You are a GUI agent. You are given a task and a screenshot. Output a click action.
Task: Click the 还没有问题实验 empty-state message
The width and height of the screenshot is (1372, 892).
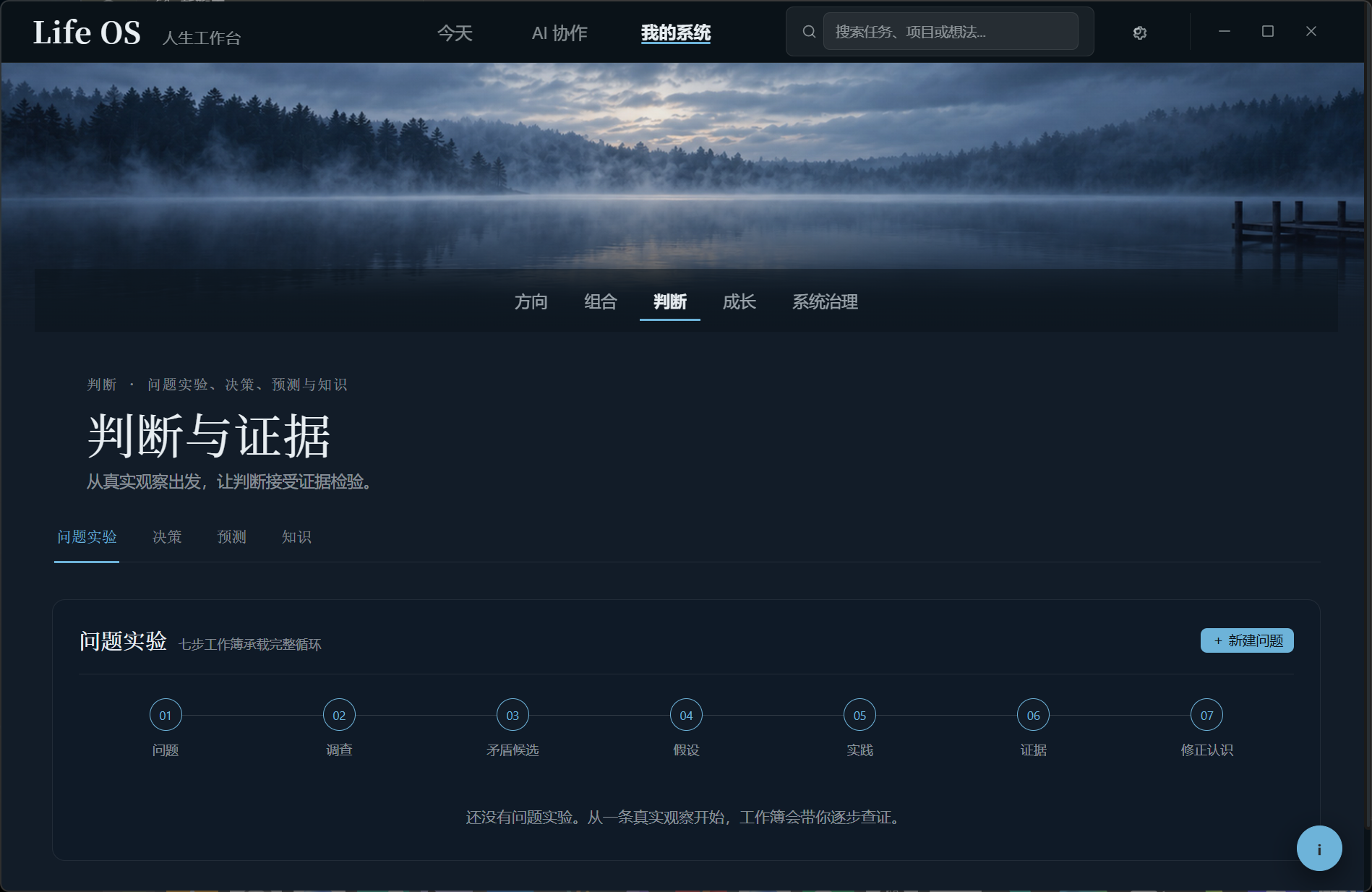click(x=685, y=818)
